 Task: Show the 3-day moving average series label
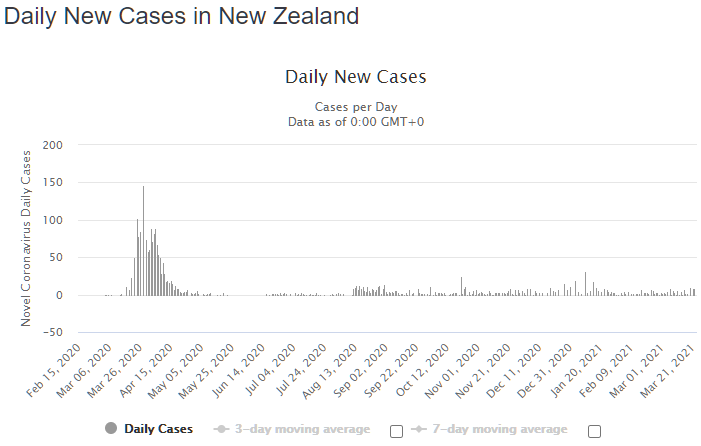click(x=304, y=429)
